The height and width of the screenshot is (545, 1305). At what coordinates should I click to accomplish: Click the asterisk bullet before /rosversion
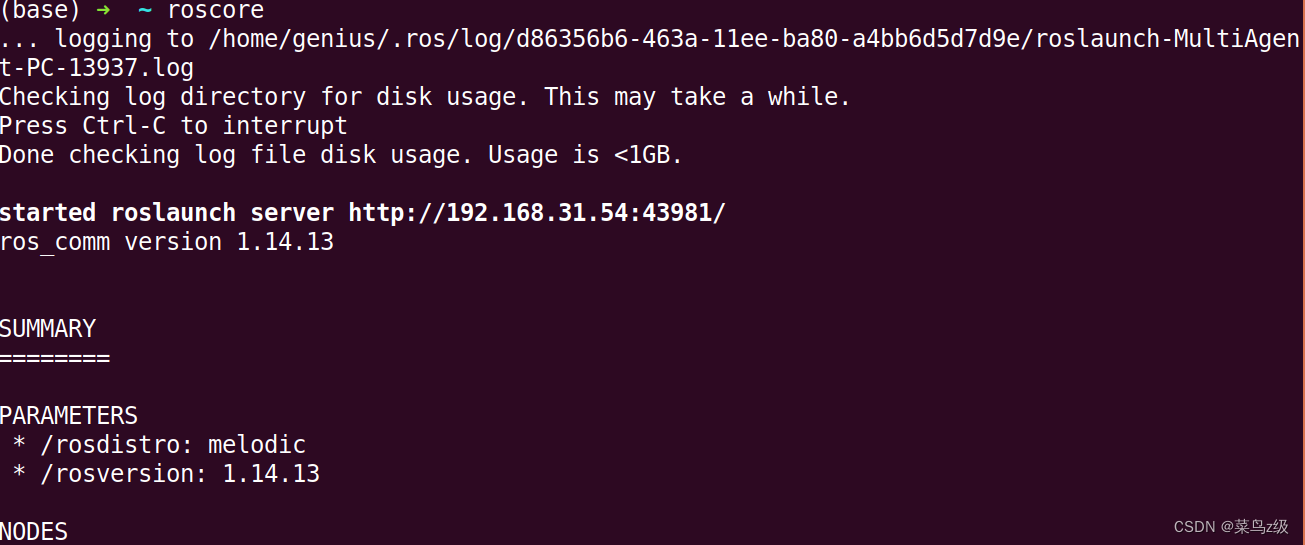pyautogui.click(x=20, y=473)
